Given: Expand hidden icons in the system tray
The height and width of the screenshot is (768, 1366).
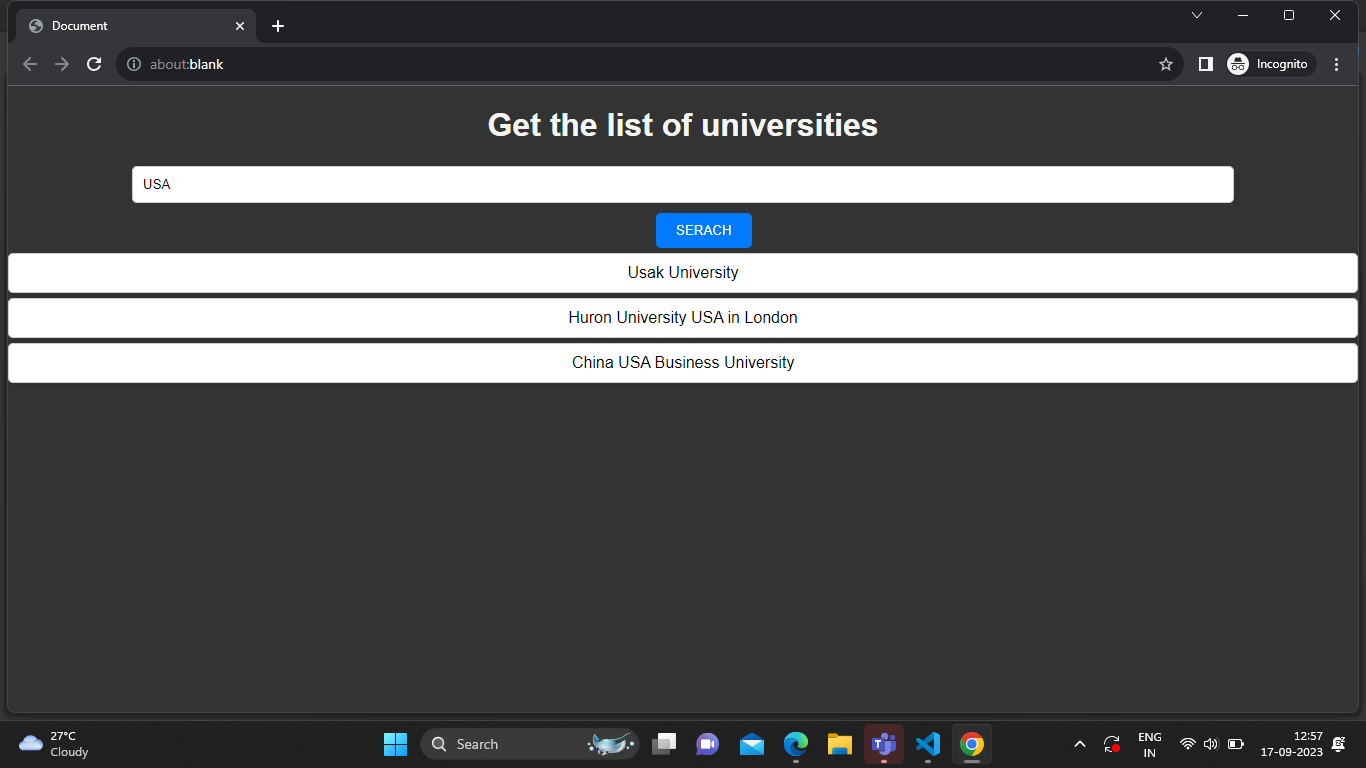Looking at the screenshot, I should coord(1080,744).
